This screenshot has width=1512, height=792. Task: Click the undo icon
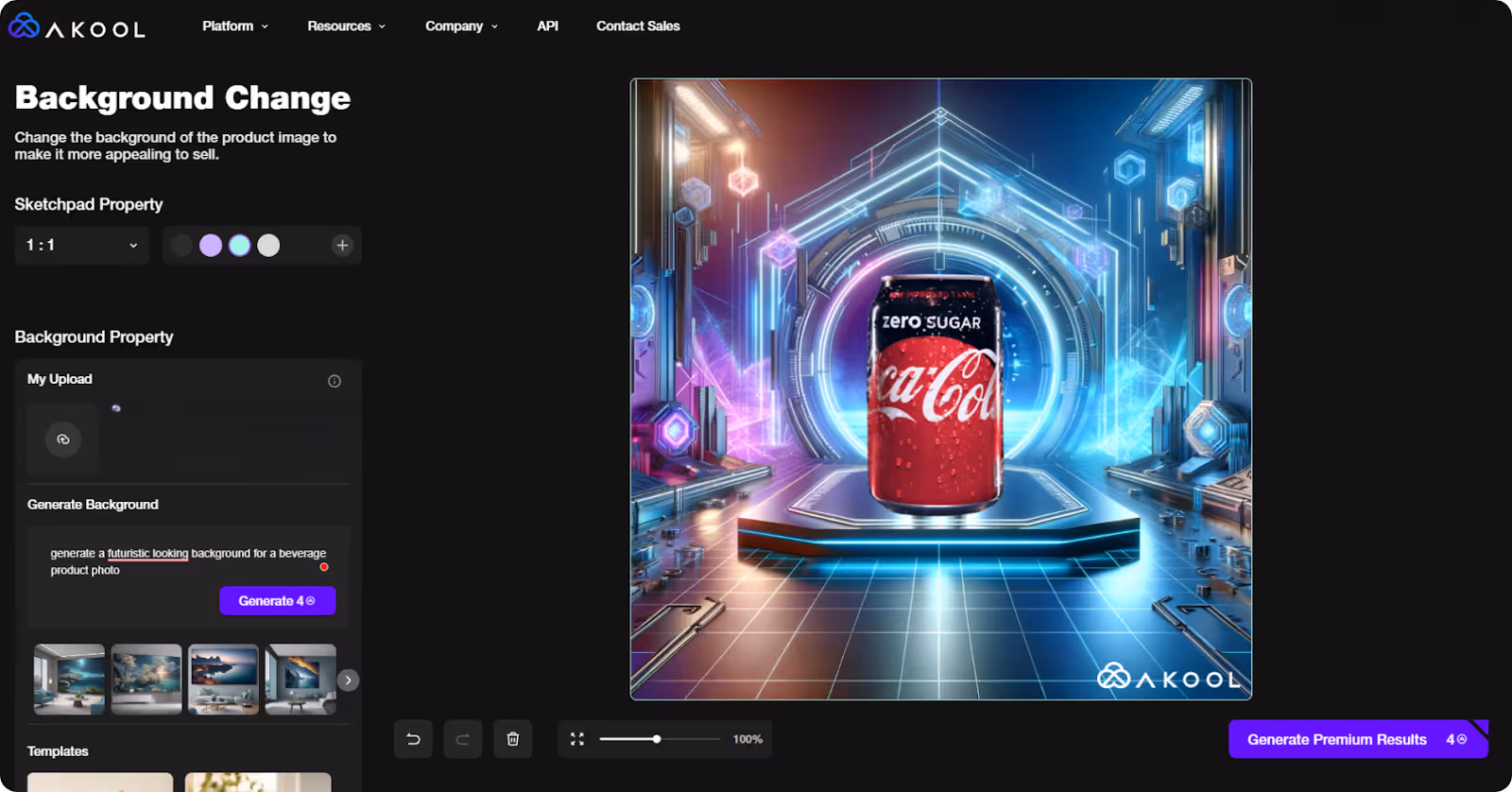414,739
